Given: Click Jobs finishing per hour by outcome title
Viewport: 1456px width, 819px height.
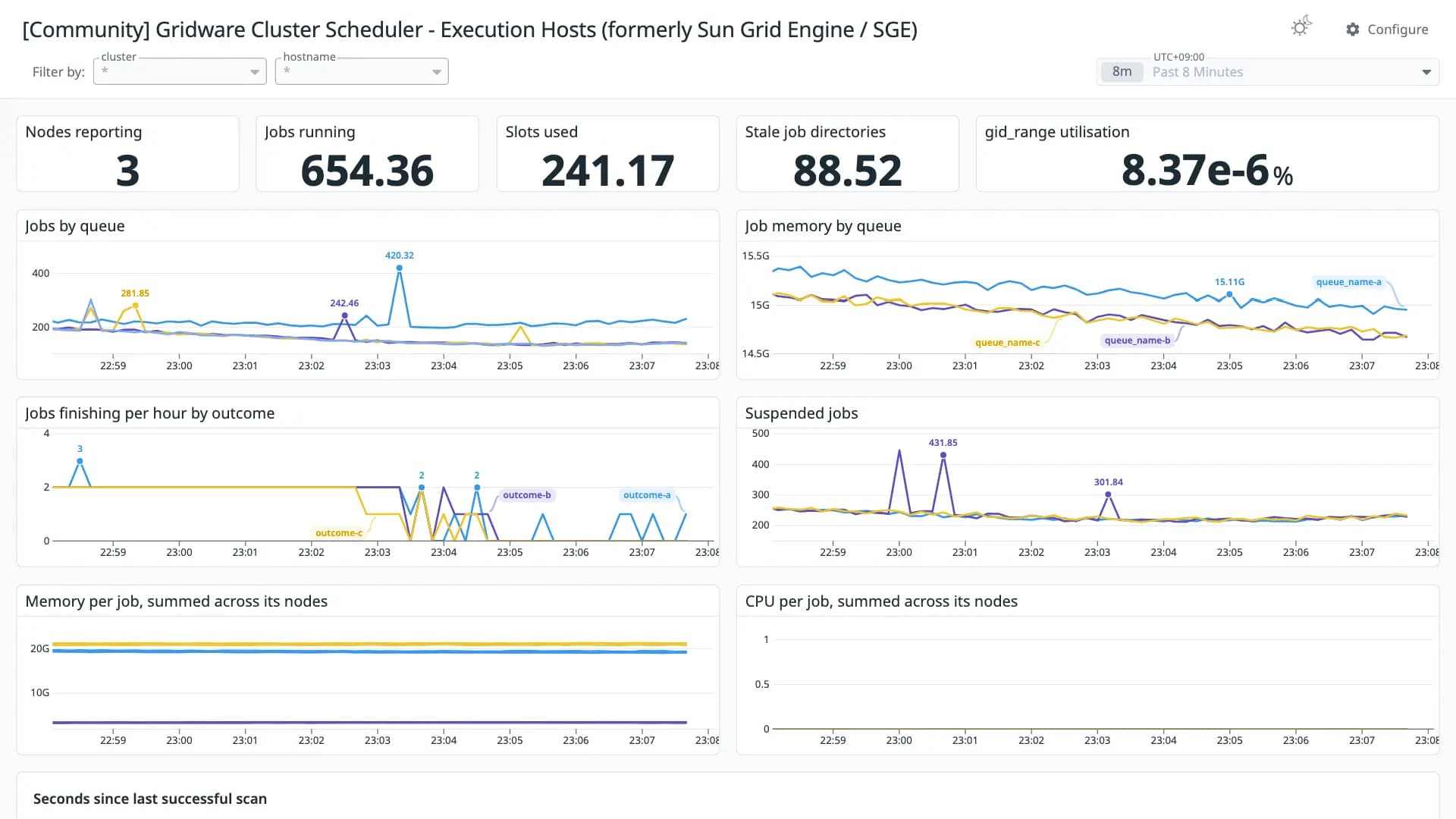Looking at the screenshot, I should coord(149,413).
